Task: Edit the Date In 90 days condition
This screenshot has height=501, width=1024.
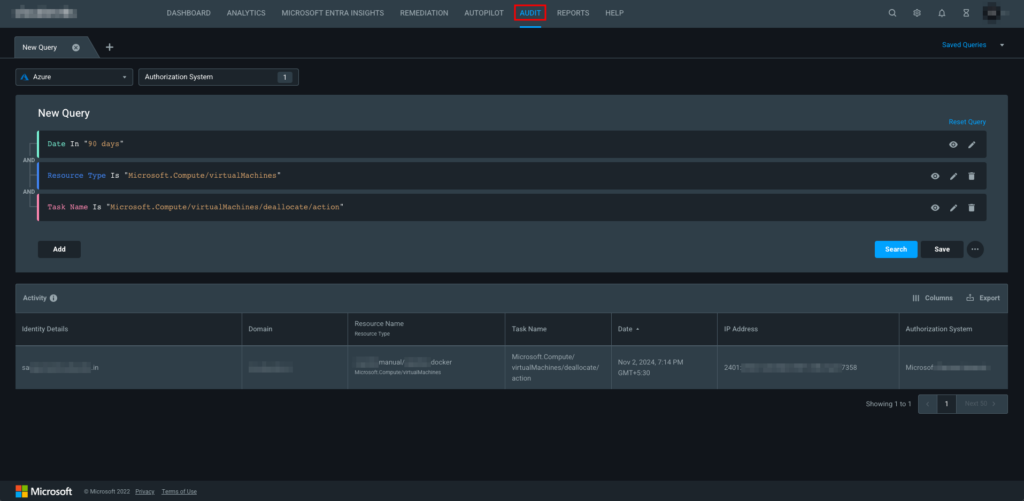Action: click(972, 144)
